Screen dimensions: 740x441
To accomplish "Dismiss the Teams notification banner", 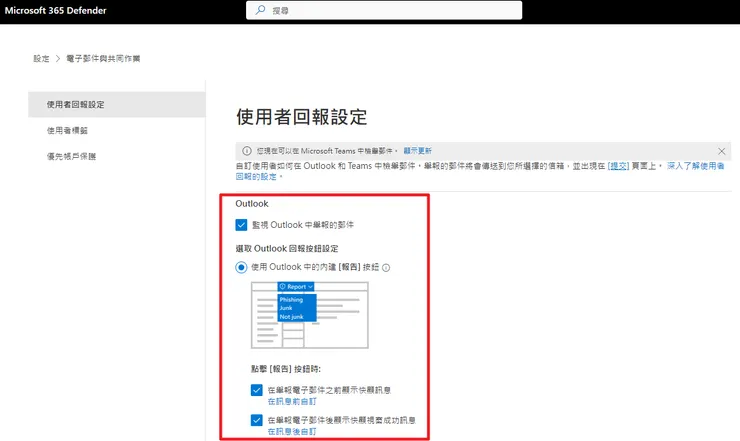I will 722,151.
